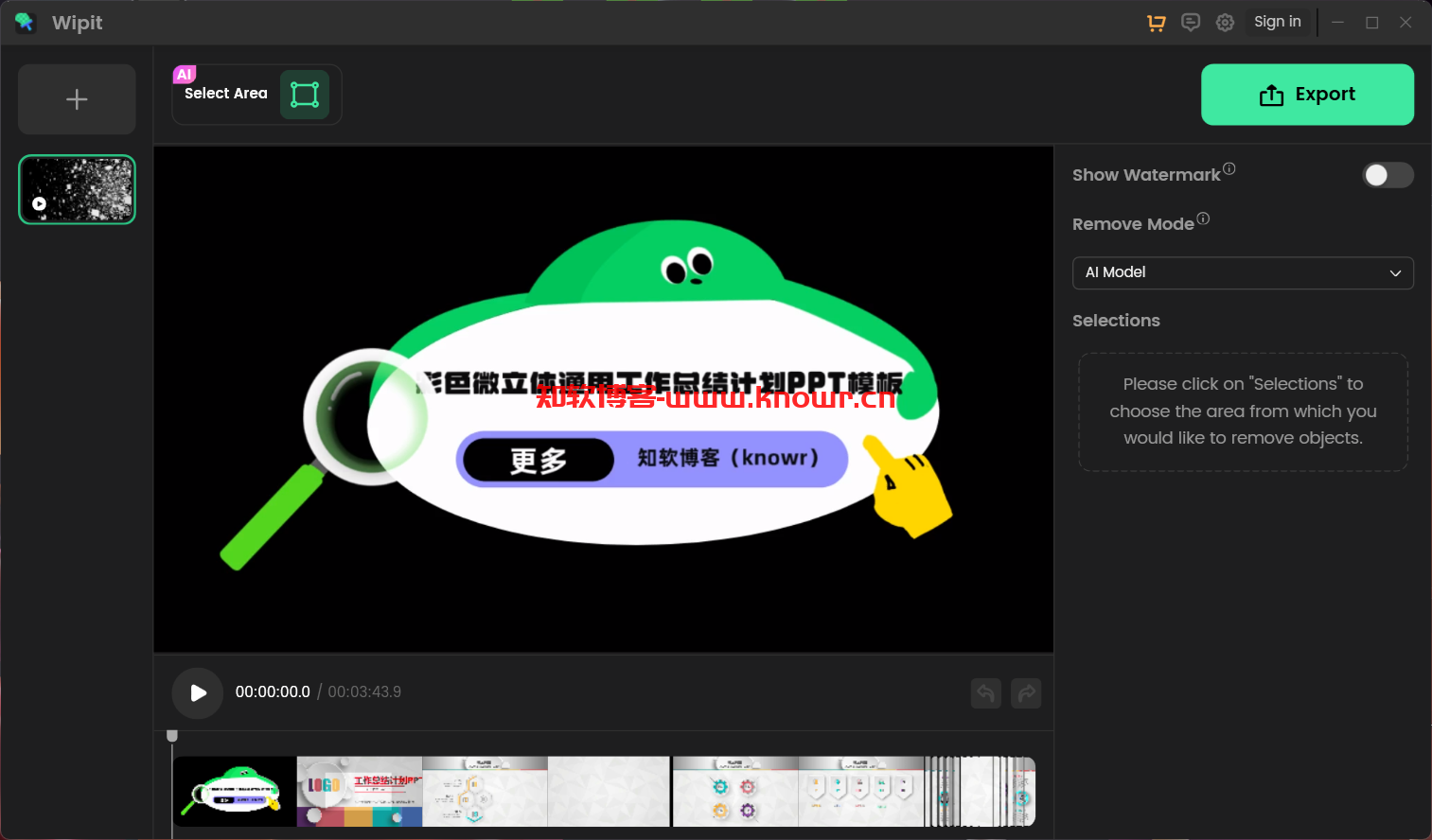This screenshot has height=840, width=1432.
Task: Play the video preview
Action: (x=198, y=692)
